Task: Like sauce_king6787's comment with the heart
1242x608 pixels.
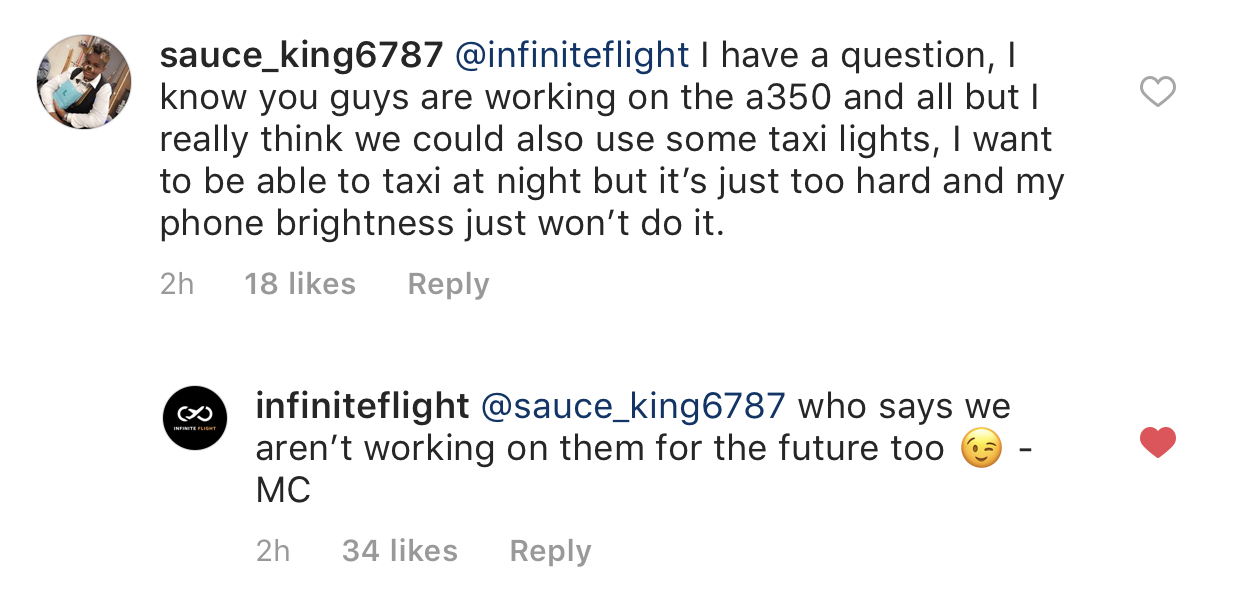Action: [1158, 93]
